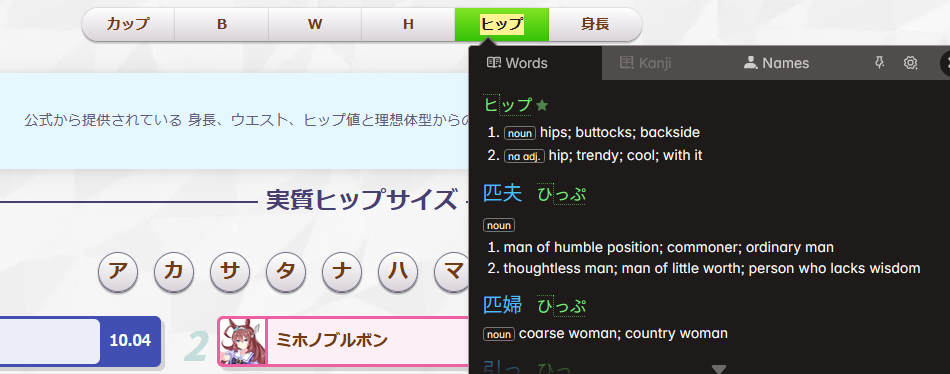The image size is (950, 374).
Task: Filter names by ナ row button
Action: click(342, 272)
